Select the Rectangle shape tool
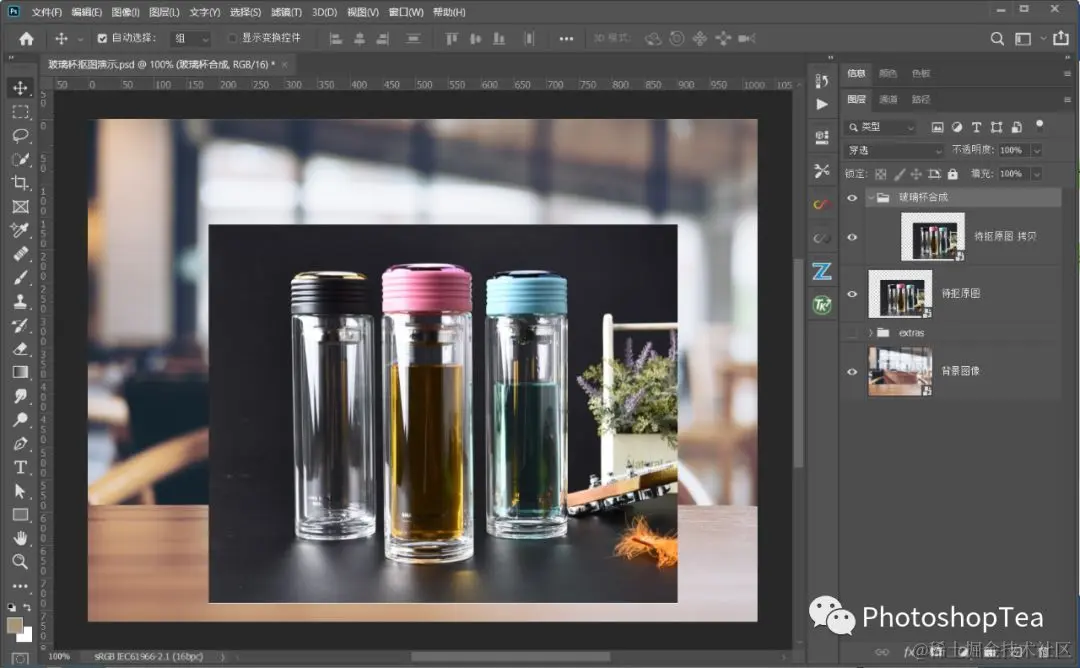 [20, 514]
